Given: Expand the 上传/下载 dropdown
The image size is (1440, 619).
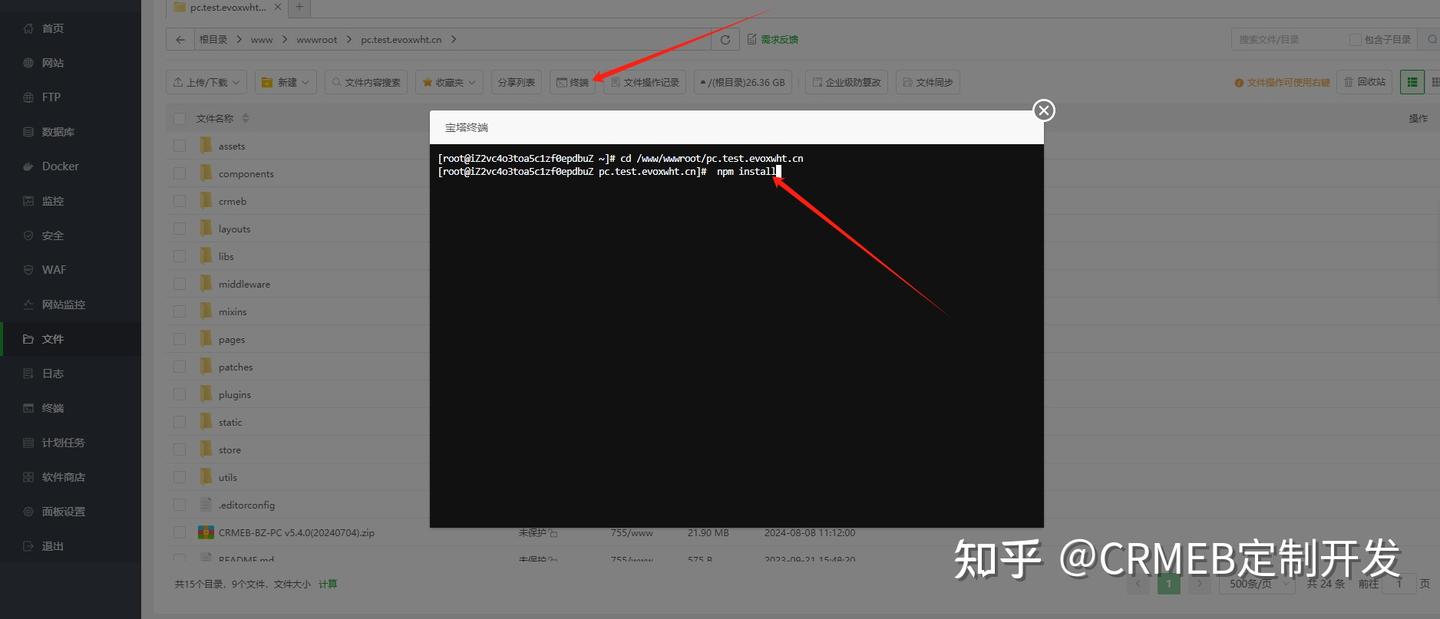Looking at the screenshot, I should [x=206, y=82].
